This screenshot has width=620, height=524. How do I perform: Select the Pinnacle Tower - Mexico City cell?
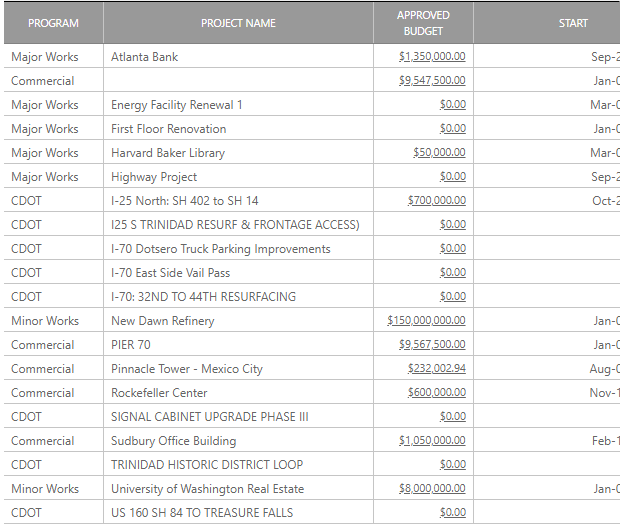(238, 369)
